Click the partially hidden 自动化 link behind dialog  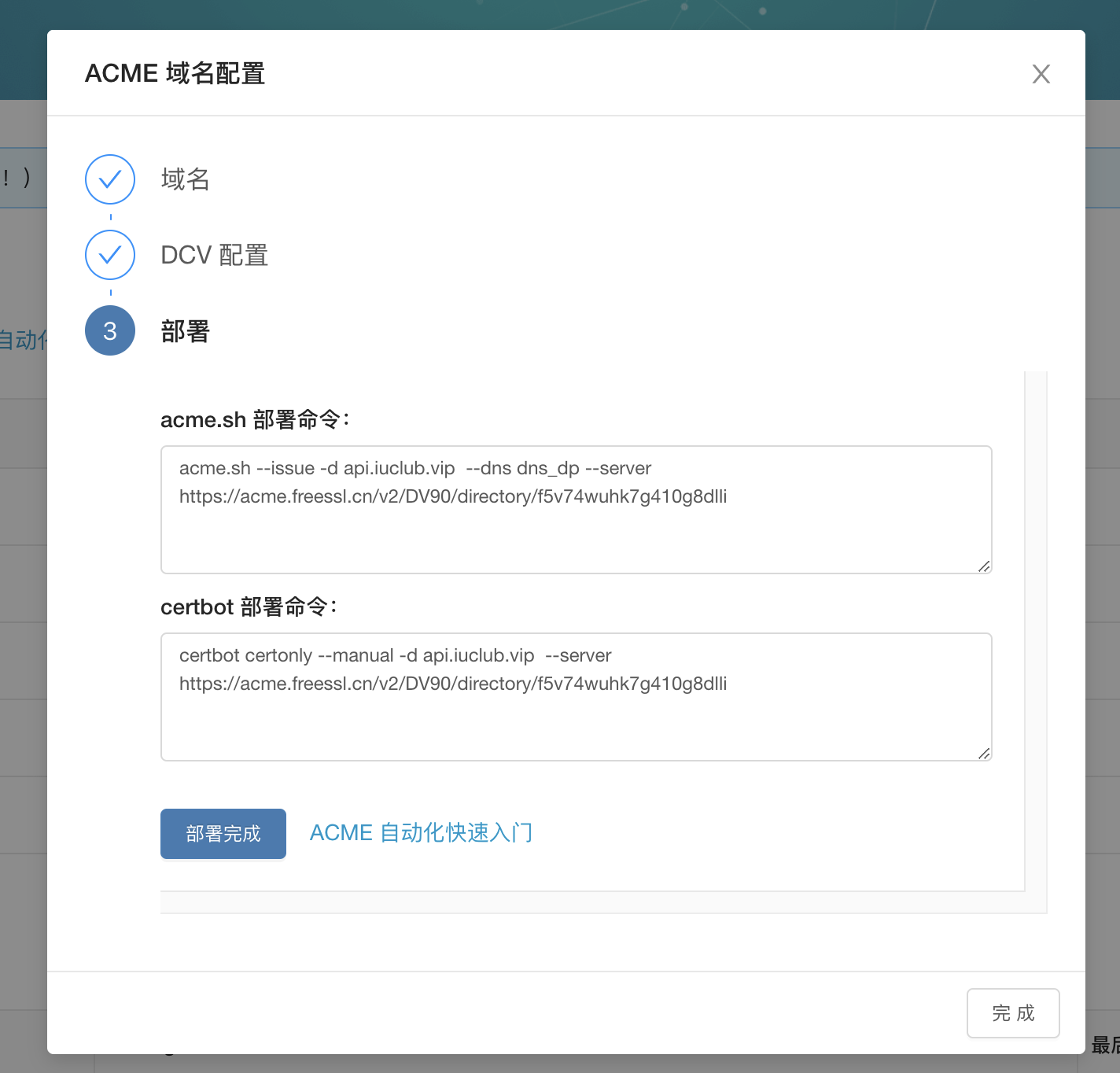(23, 340)
